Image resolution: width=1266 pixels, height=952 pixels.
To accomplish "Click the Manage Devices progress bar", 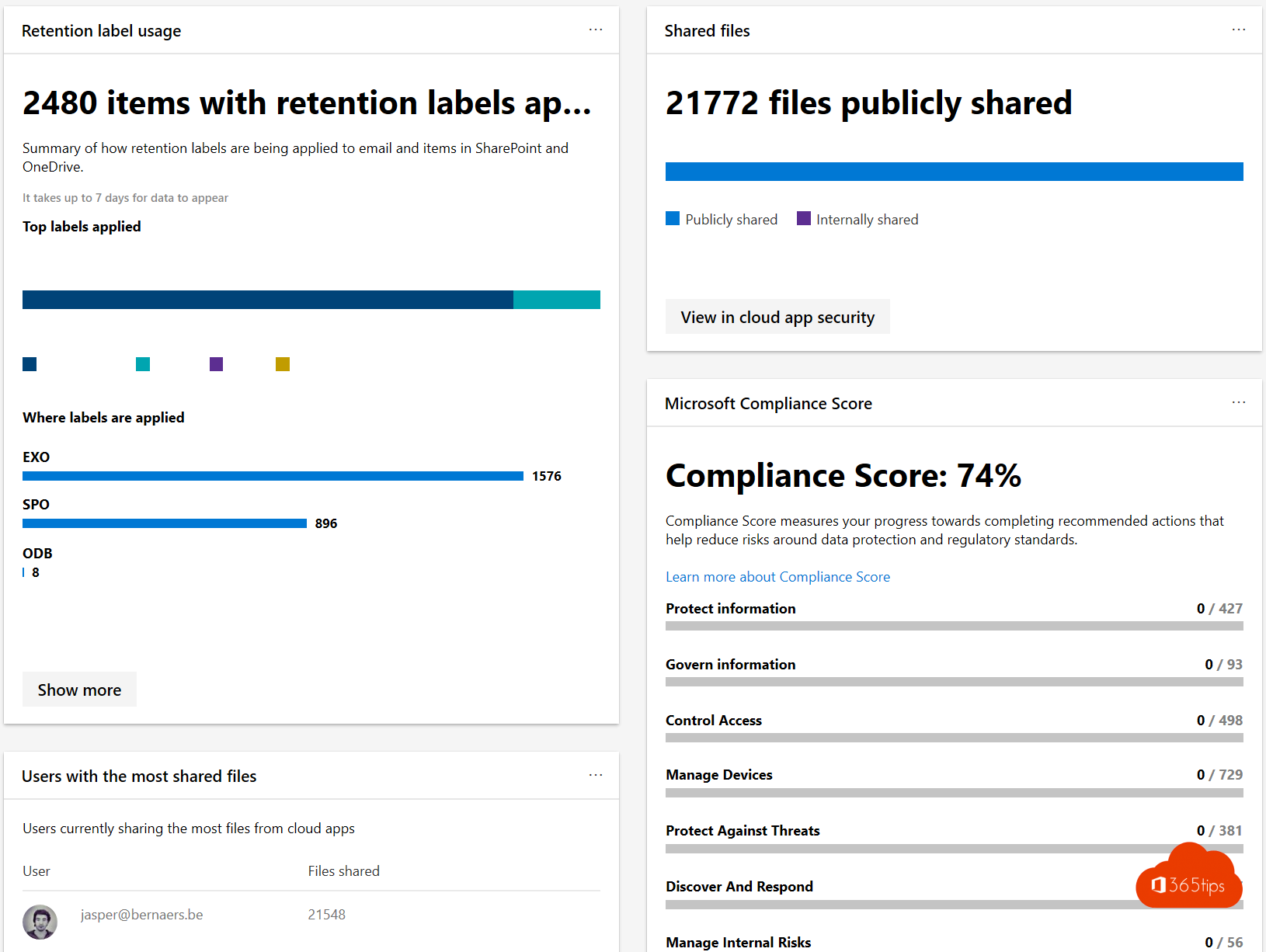I will (x=955, y=793).
